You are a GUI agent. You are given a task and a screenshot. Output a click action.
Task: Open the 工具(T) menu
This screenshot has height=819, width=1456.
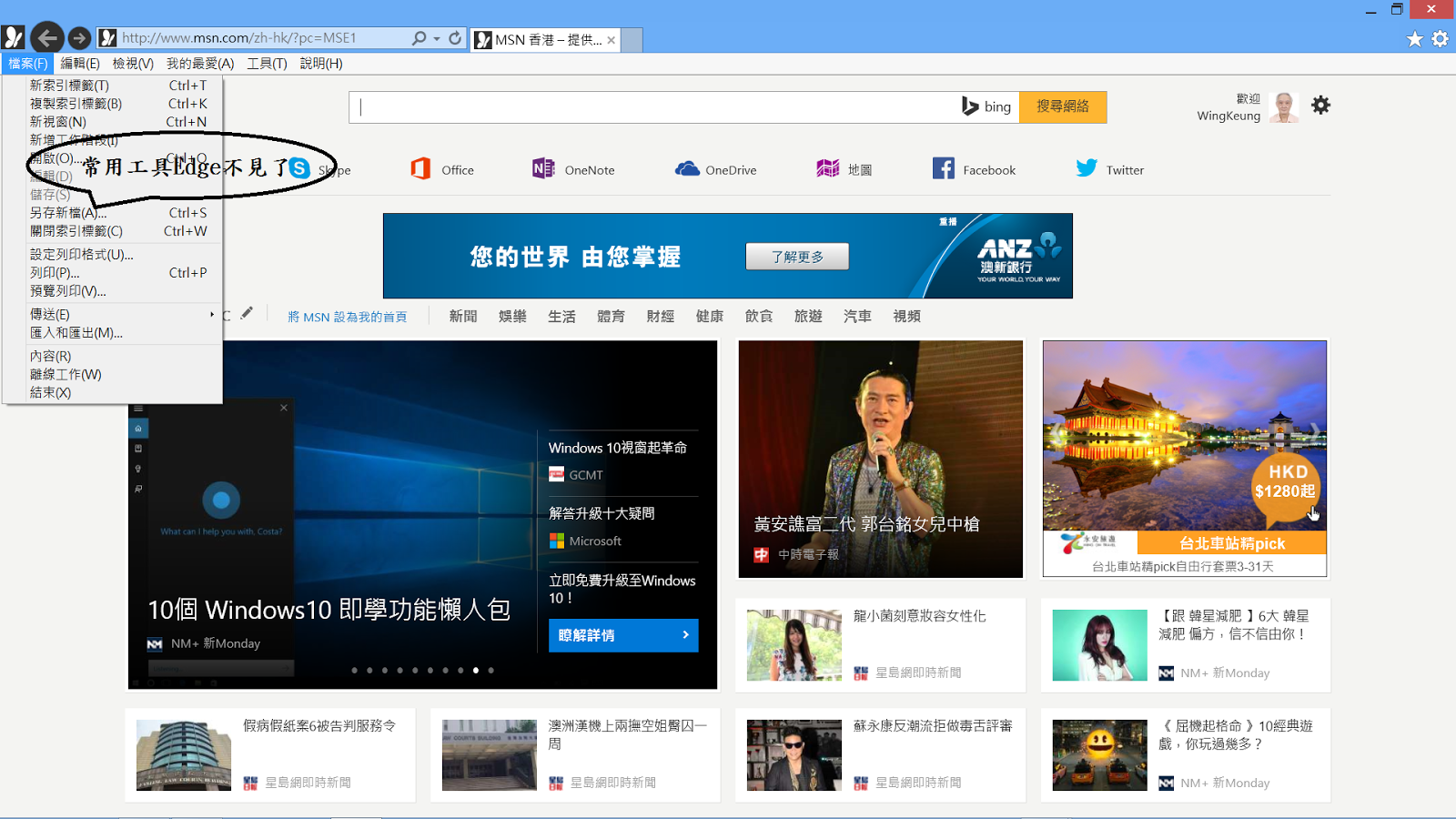(x=267, y=64)
